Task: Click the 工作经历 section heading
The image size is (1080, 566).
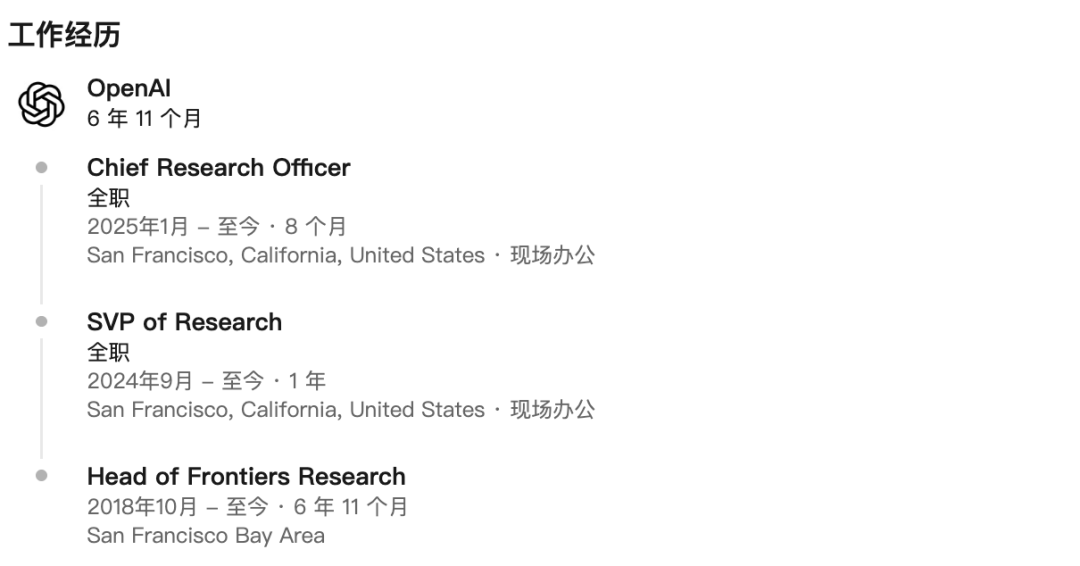Action: coord(64,34)
